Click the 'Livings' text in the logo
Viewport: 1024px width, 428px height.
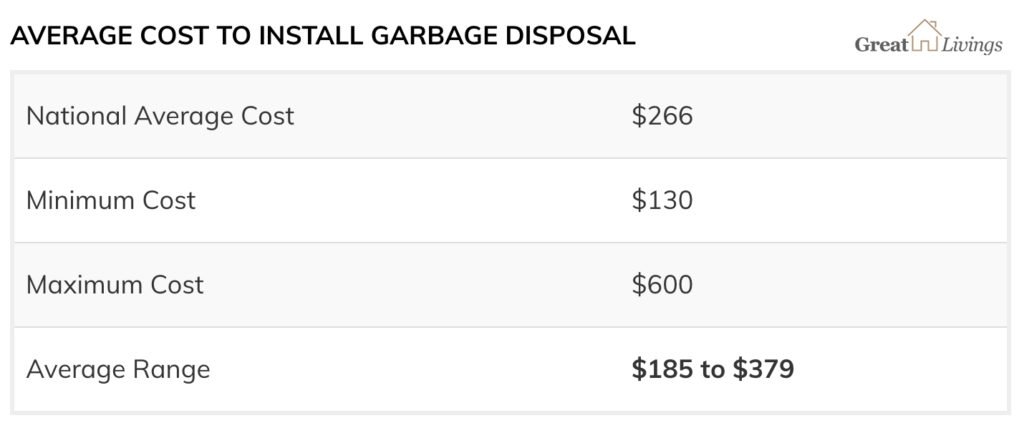972,45
